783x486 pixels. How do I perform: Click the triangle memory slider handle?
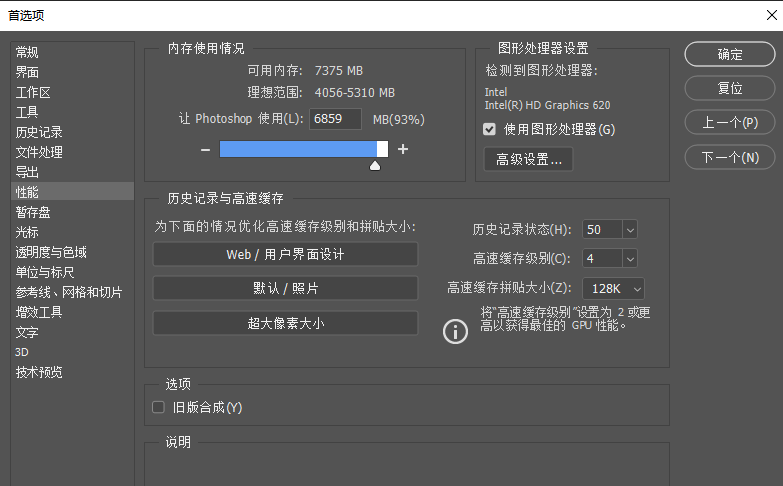point(375,165)
